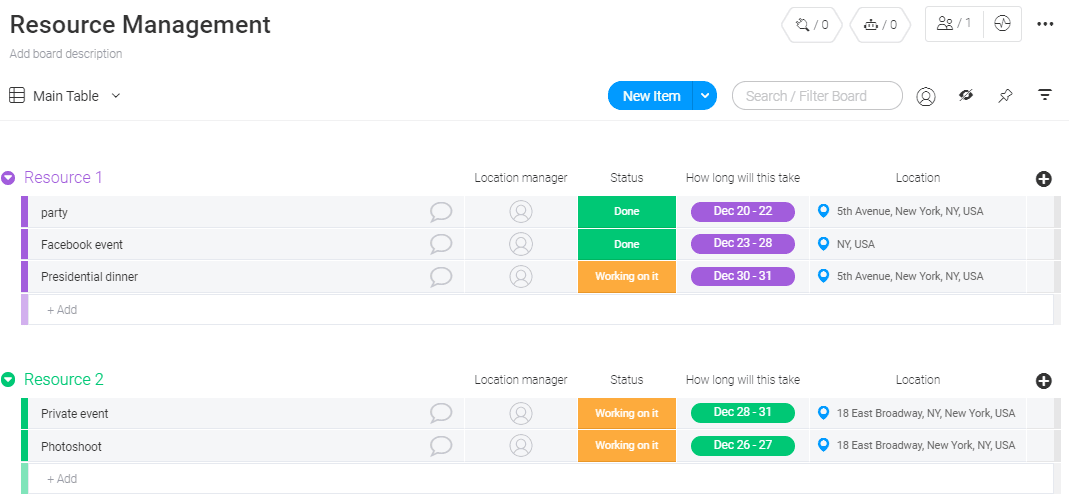Open the automations robot icon
This screenshot has height=499, width=1069.
click(x=880, y=25)
